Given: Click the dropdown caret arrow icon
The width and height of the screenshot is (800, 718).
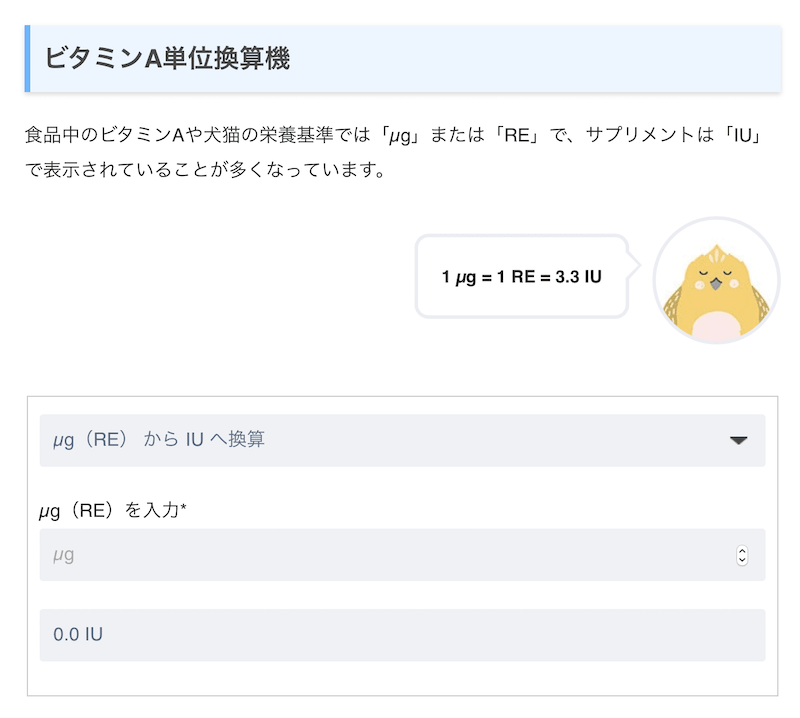Looking at the screenshot, I should [739, 440].
